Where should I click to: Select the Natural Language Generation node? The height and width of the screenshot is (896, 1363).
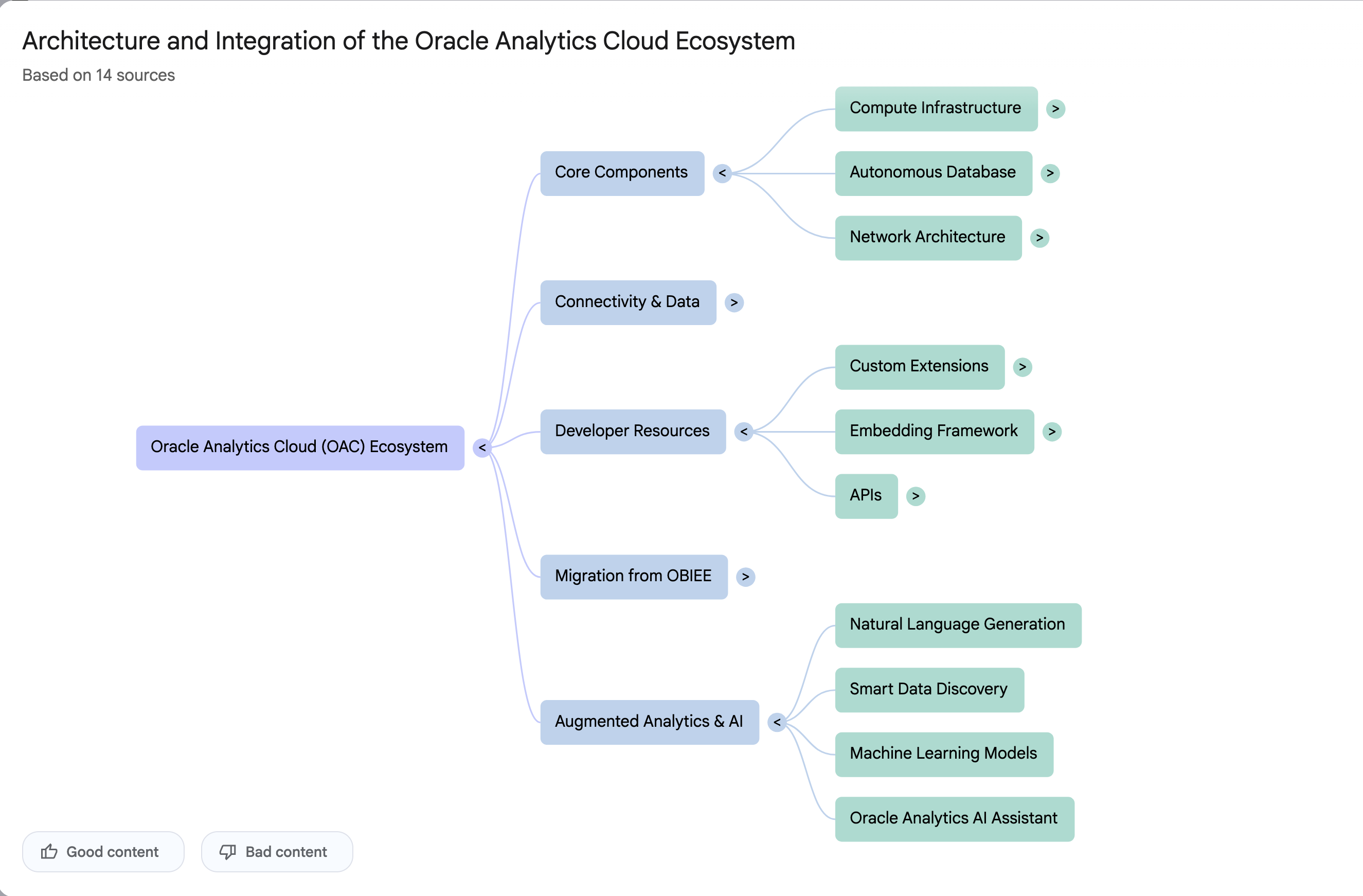coord(957,624)
